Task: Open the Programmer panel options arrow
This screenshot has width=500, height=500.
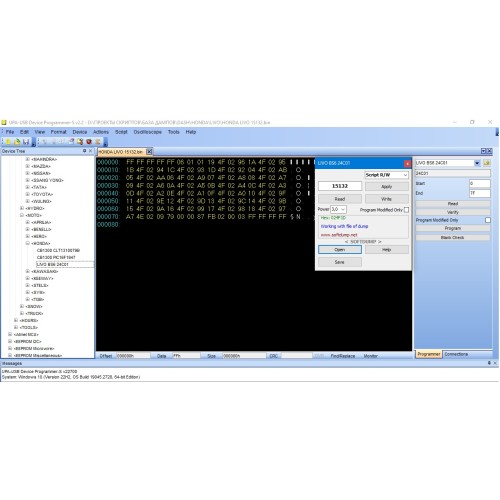Action: tap(483, 151)
